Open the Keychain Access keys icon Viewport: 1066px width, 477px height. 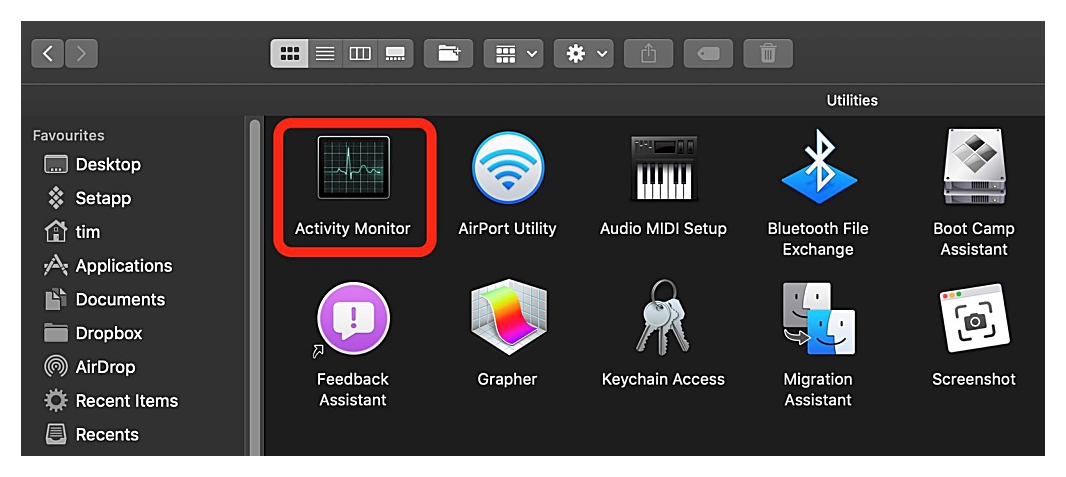(x=662, y=316)
